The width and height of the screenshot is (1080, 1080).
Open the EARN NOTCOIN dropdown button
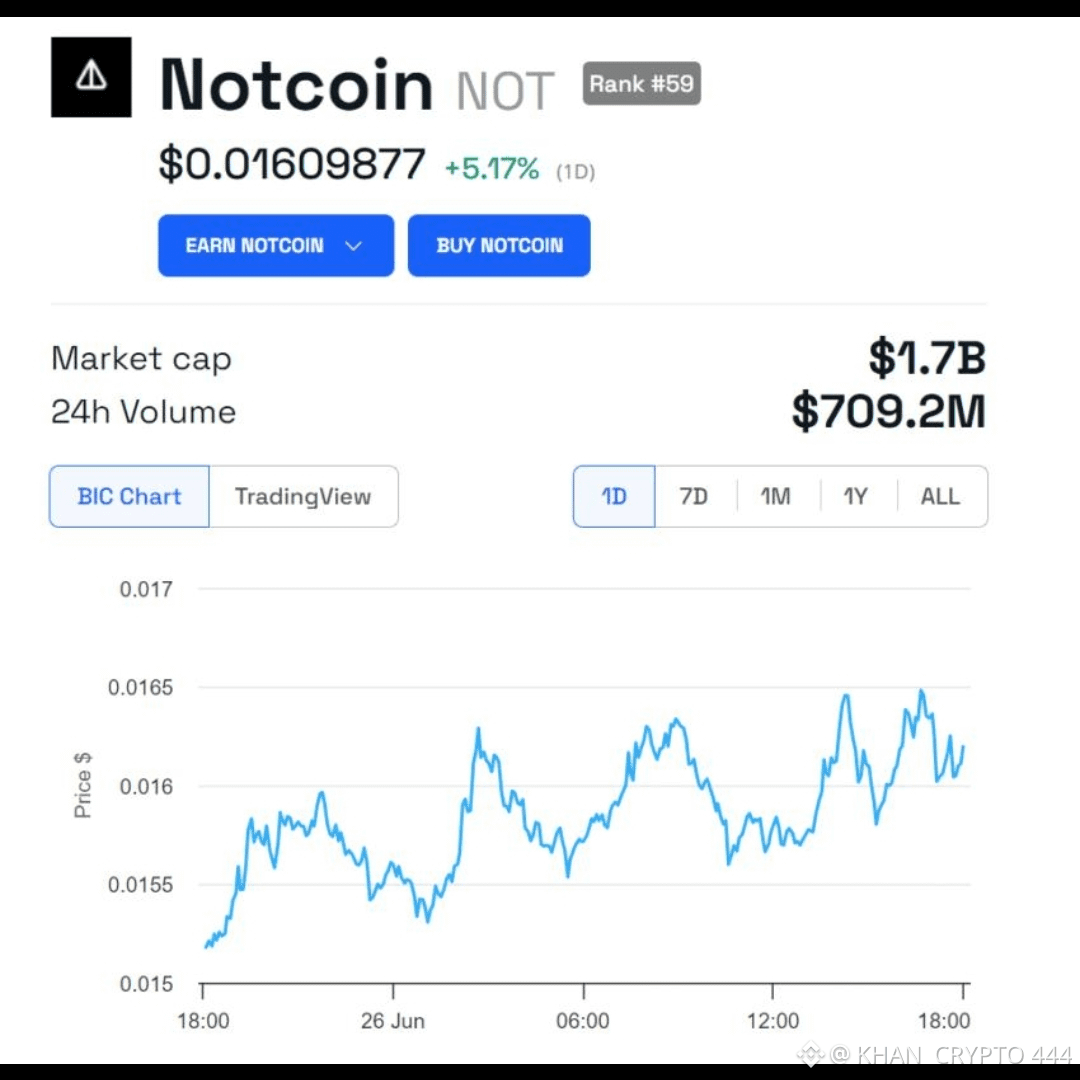point(276,246)
